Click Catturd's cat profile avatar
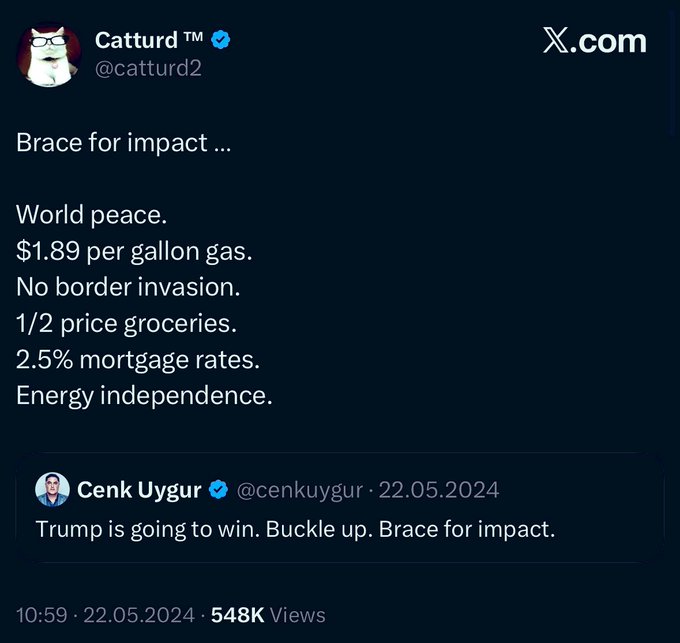 [x=48, y=54]
